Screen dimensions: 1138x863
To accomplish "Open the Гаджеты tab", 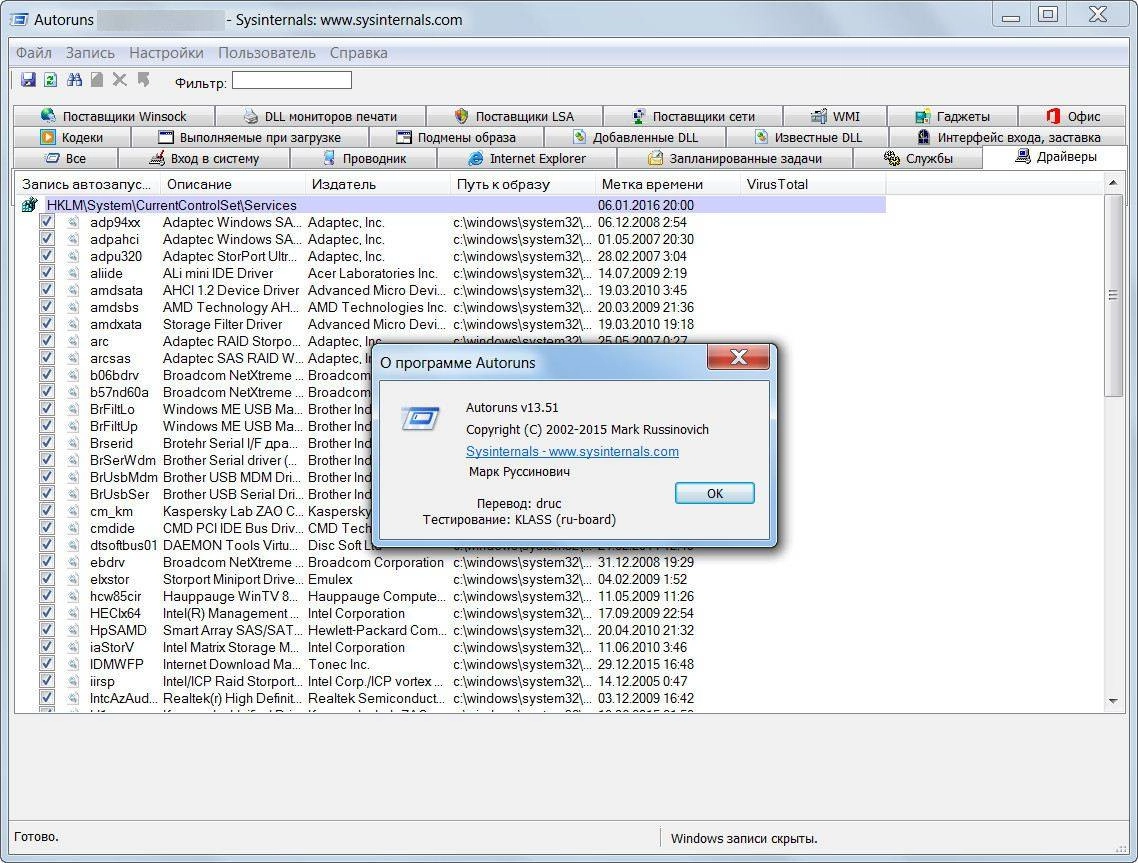I will point(952,116).
